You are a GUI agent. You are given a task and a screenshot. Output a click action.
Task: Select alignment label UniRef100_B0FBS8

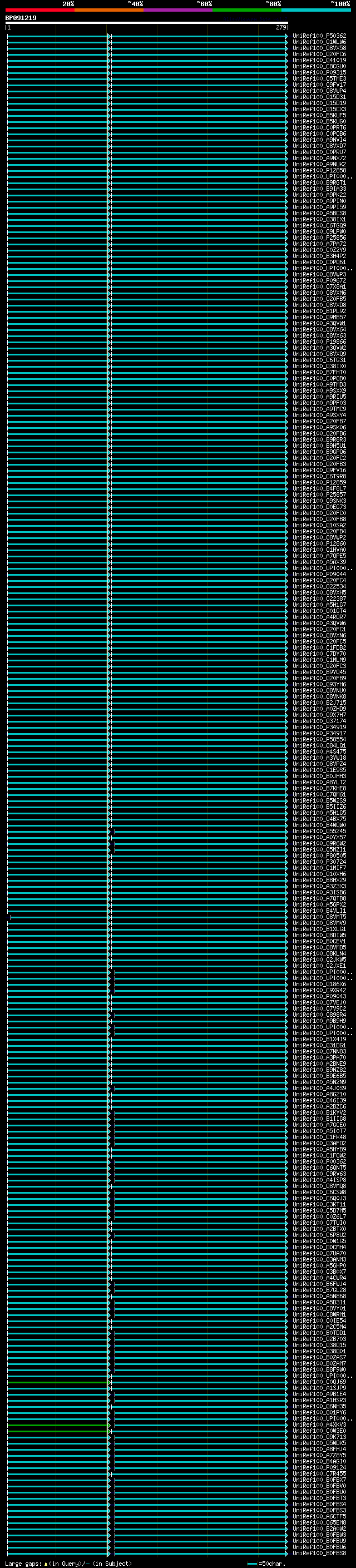[319, 1553]
